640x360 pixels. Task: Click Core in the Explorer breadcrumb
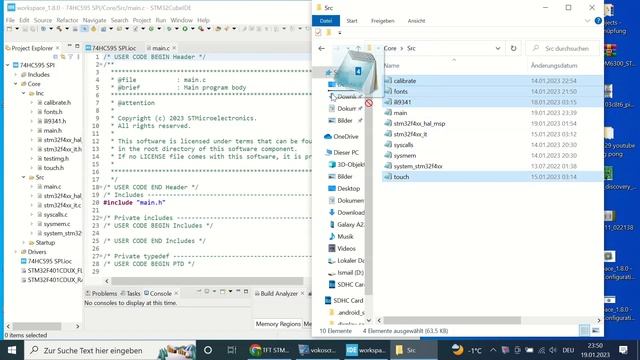coord(390,48)
